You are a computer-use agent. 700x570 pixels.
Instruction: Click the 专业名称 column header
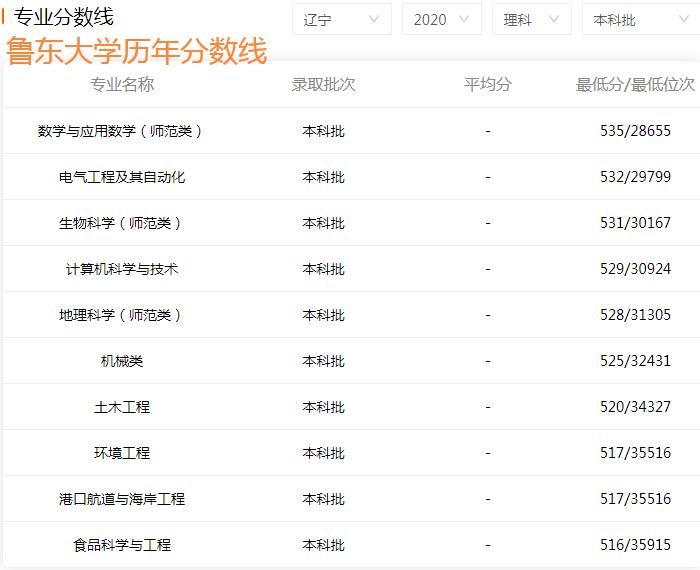pyautogui.click(x=122, y=84)
